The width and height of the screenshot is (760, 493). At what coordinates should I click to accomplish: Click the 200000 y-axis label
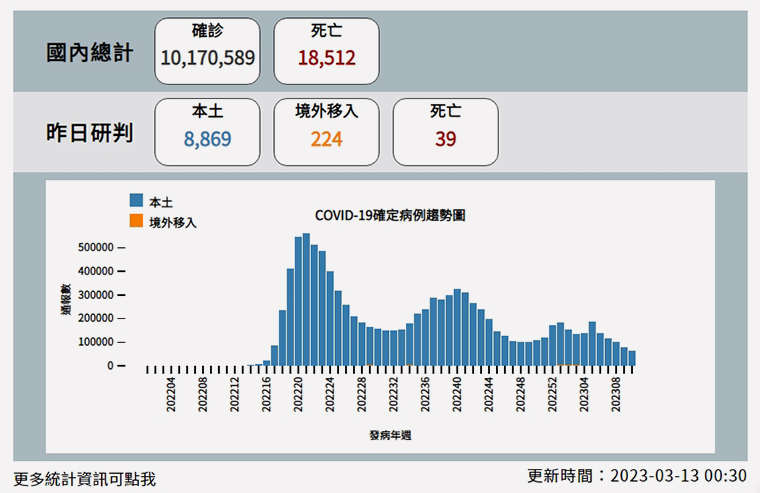[95, 318]
